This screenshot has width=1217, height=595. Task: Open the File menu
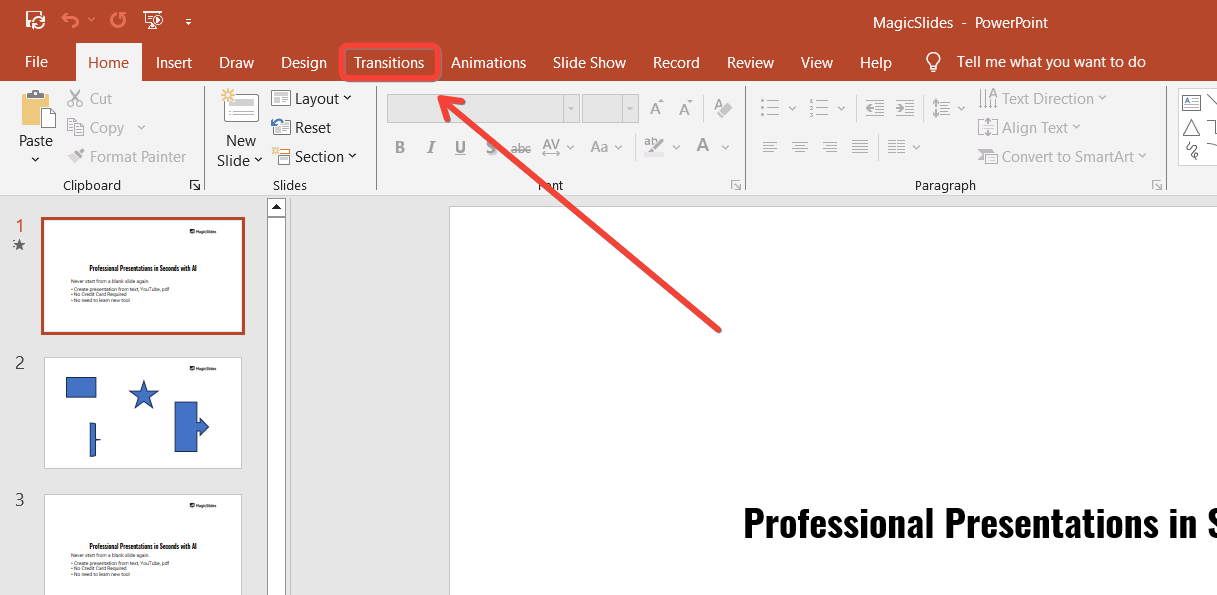pyautogui.click(x=36, y=62)
